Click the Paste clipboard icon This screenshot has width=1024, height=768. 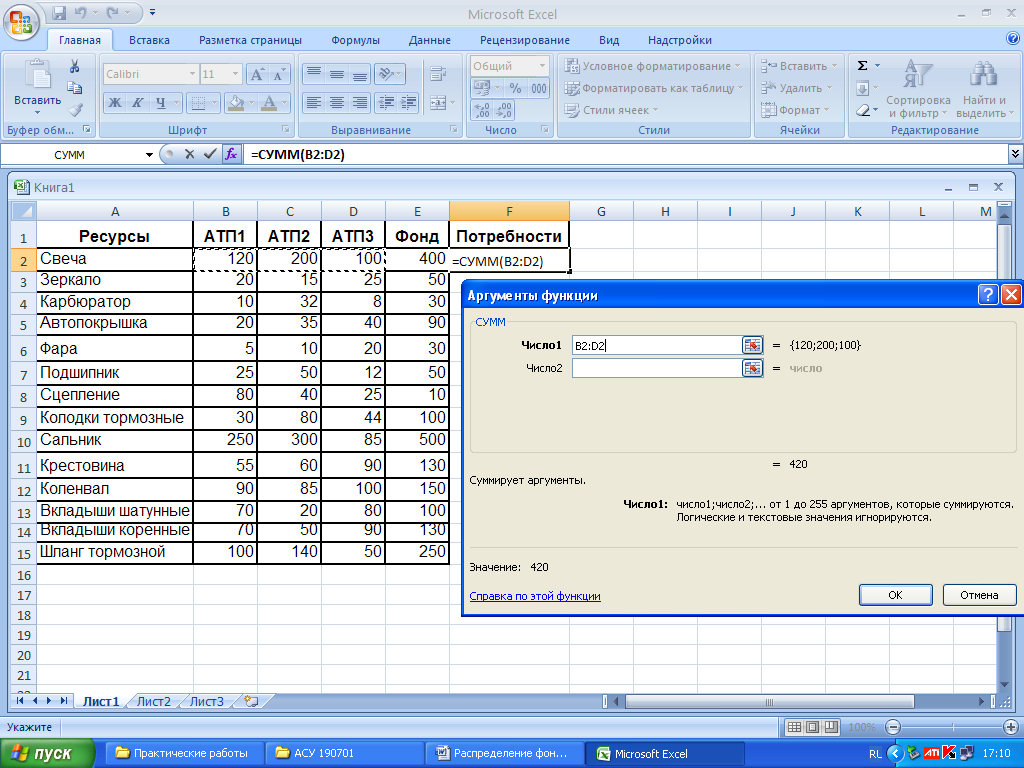[37, 76]
